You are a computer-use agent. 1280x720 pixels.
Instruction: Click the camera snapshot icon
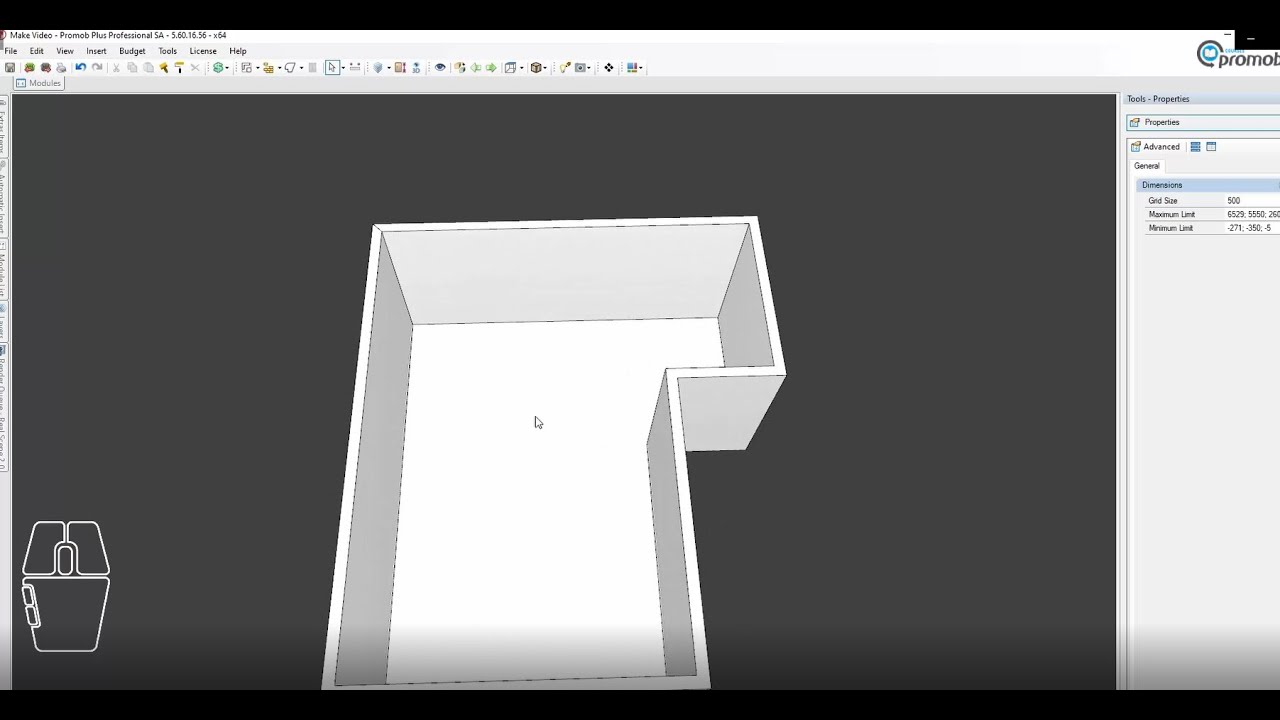point(581,68)
